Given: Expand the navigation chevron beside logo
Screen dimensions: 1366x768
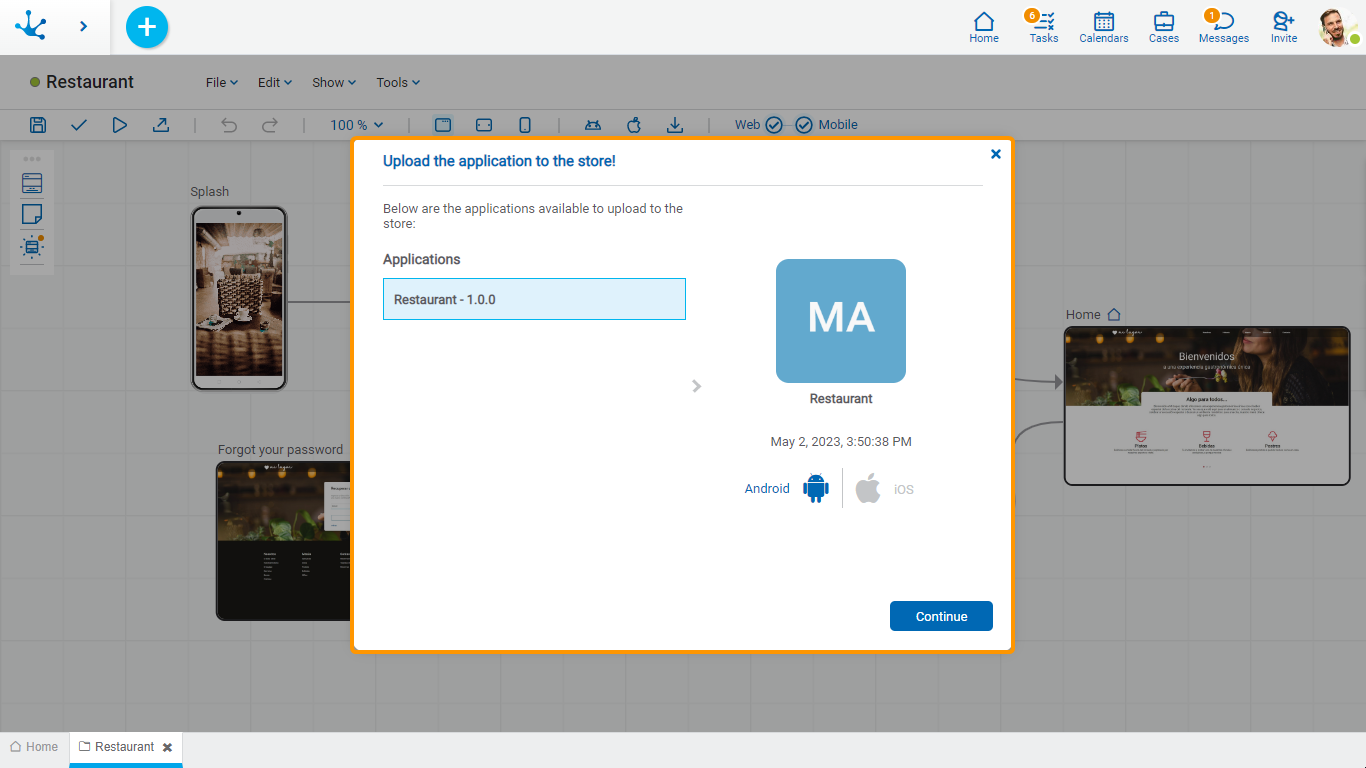Looking at the screenshot, I should (x=83, y=27).
